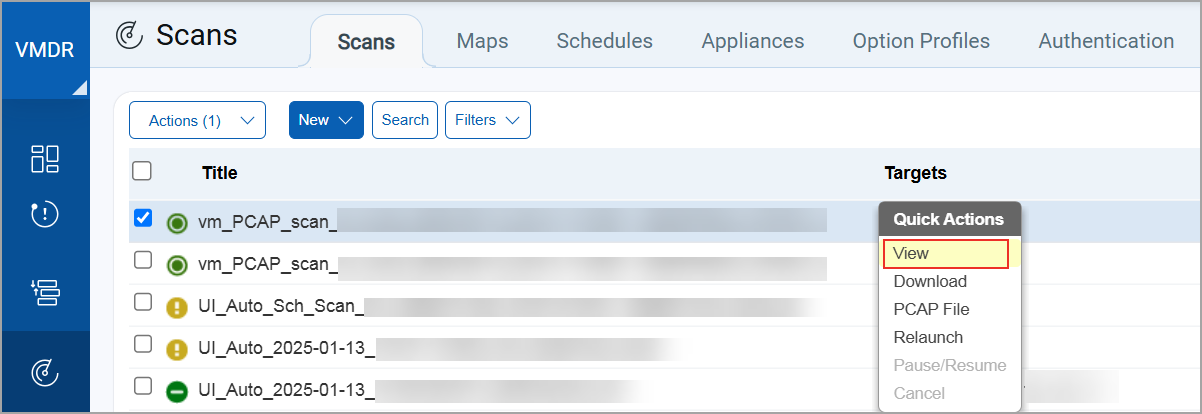The width and height of the screenshot is (1202, 414).
Task: Click the radar logo next to Scans heading
Action: click(130, 36)
